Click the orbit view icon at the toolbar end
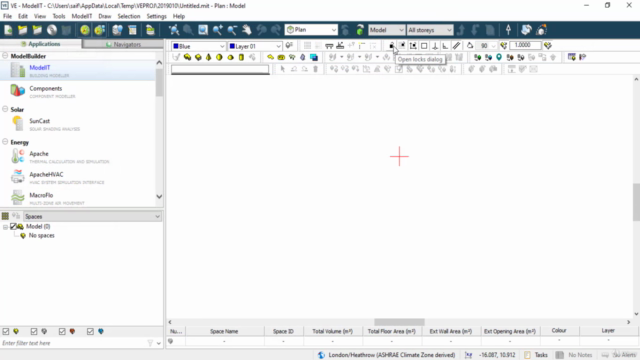Image resolution: width=640 pixels, height=360 pixels. pyautogui.click(x=542, y=30)
